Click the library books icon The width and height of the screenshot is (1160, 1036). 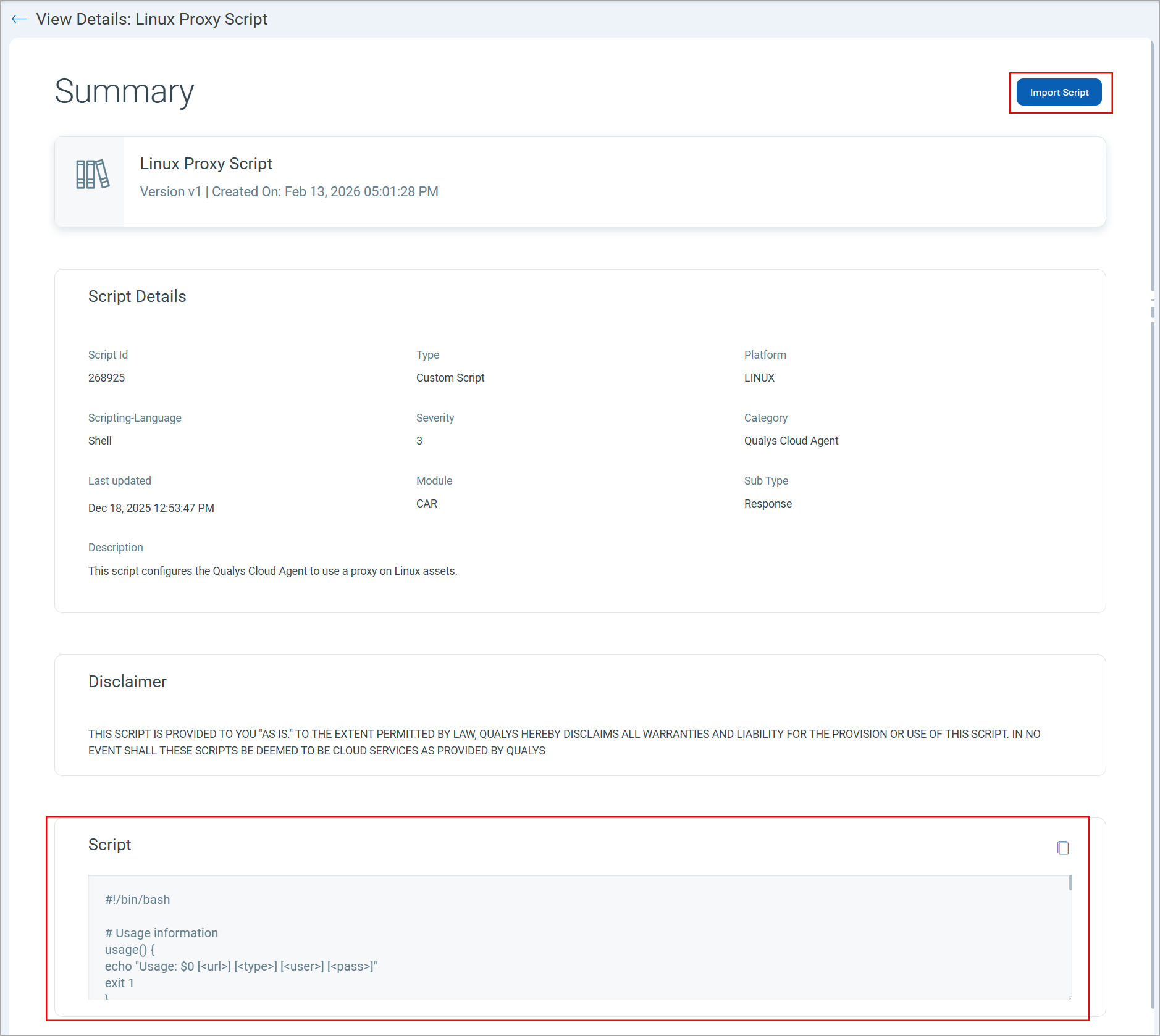pos(92,175)
